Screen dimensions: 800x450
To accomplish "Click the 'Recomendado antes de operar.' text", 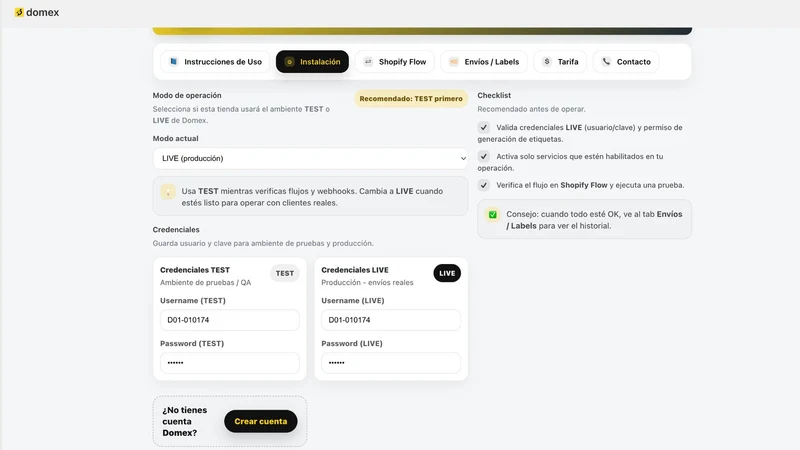I will click(532, 109).
